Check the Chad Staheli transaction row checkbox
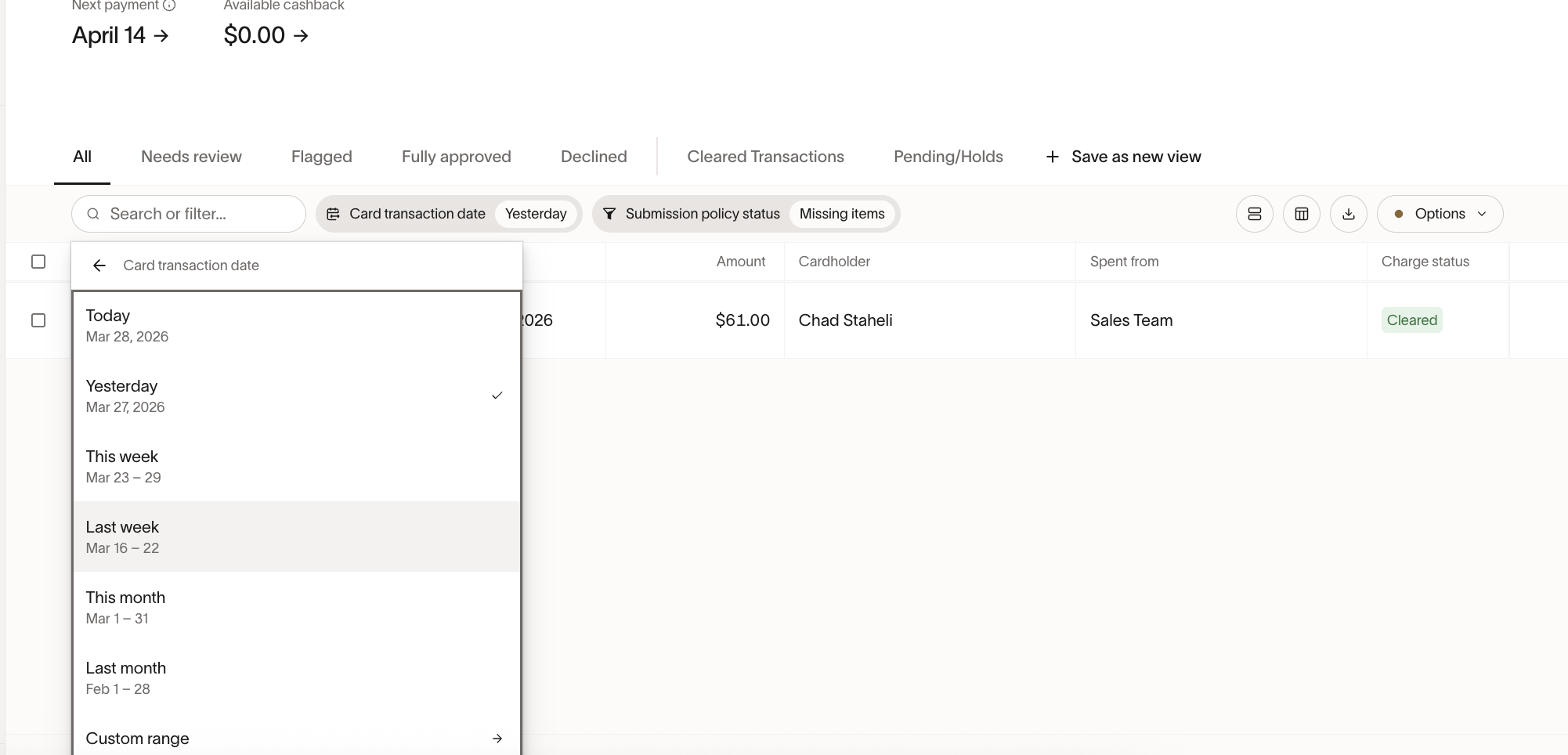This screenshot has height=755, width=1568. (x=38, y=320)
